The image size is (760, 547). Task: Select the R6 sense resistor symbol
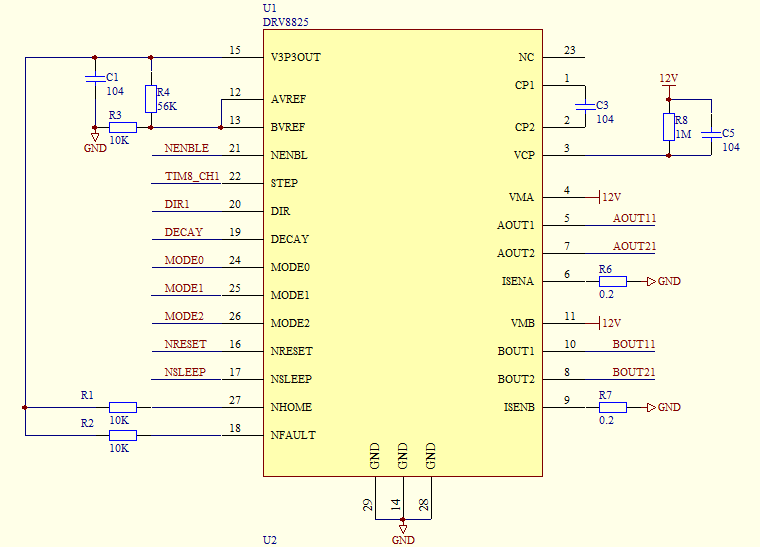pos(613,281)
